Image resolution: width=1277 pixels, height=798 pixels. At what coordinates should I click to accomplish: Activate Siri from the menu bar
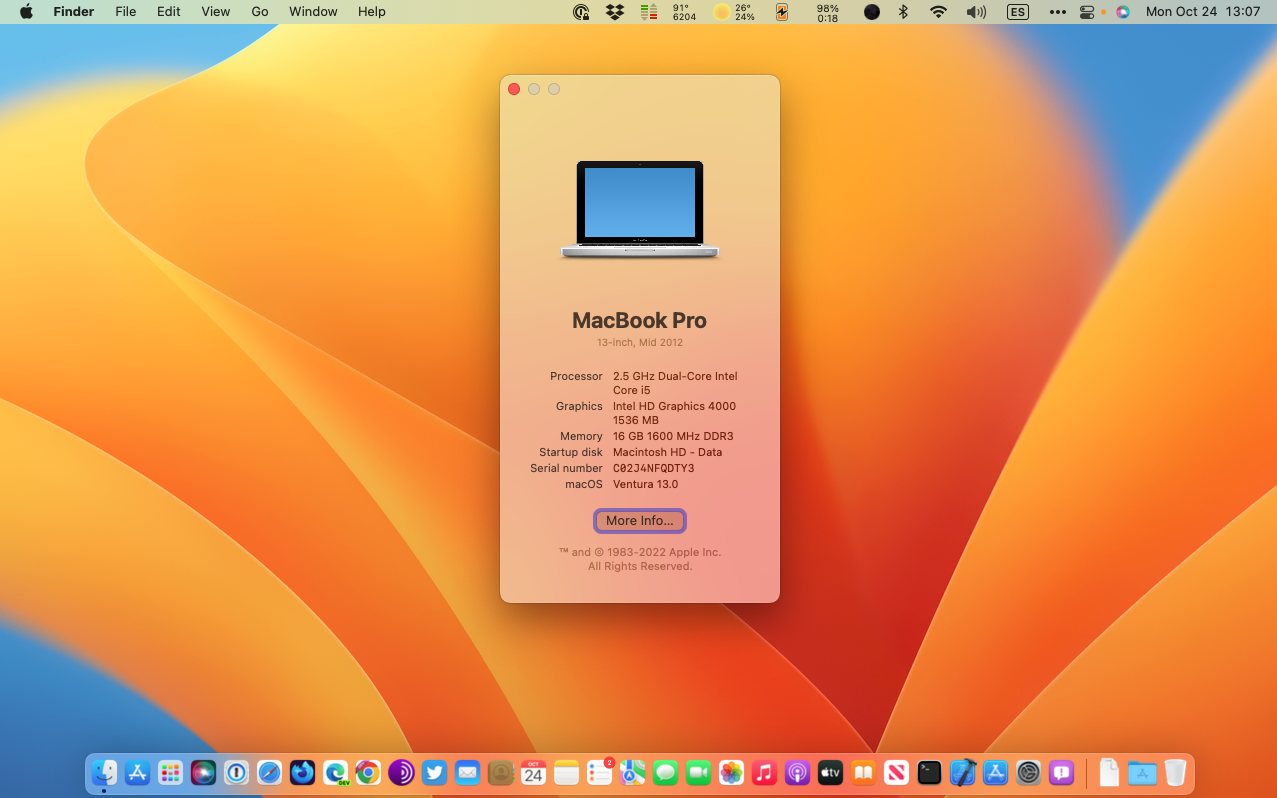click(1123, 12)
